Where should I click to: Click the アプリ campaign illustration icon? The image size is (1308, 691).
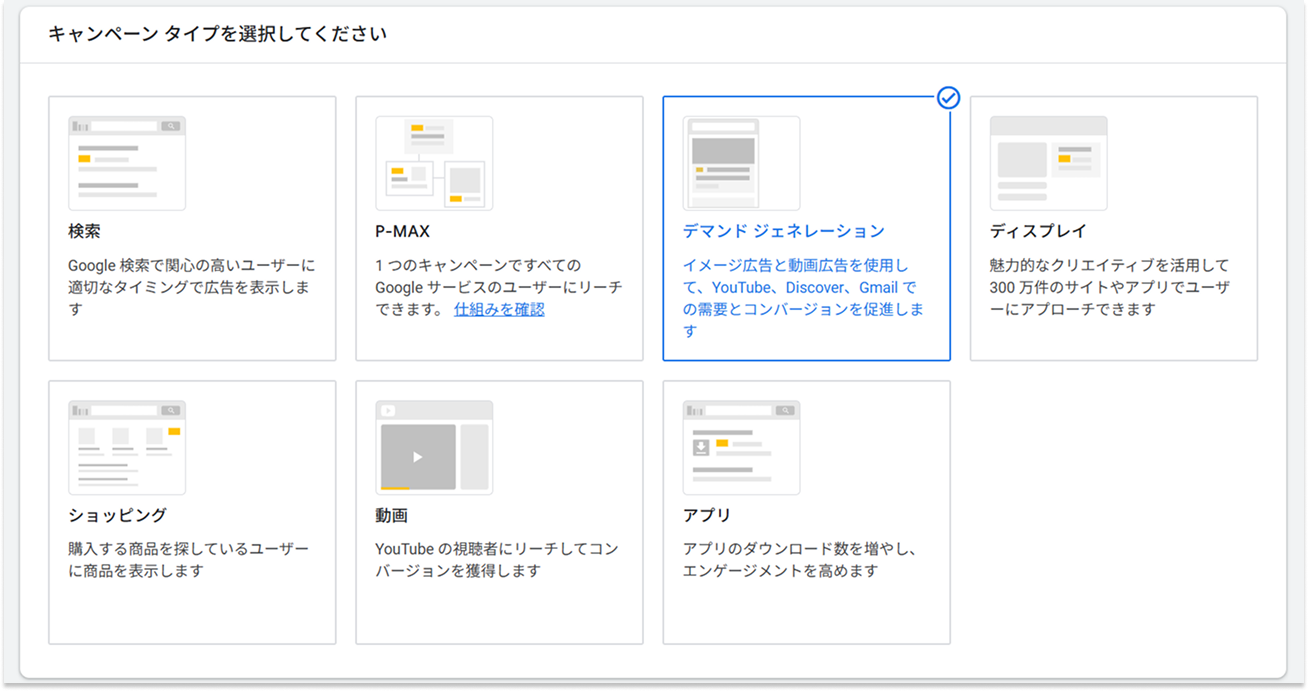(741, 448)
